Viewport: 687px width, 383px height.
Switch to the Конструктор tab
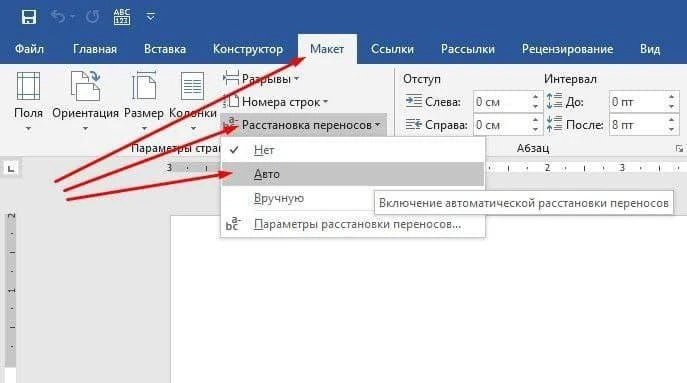[248, 49]
